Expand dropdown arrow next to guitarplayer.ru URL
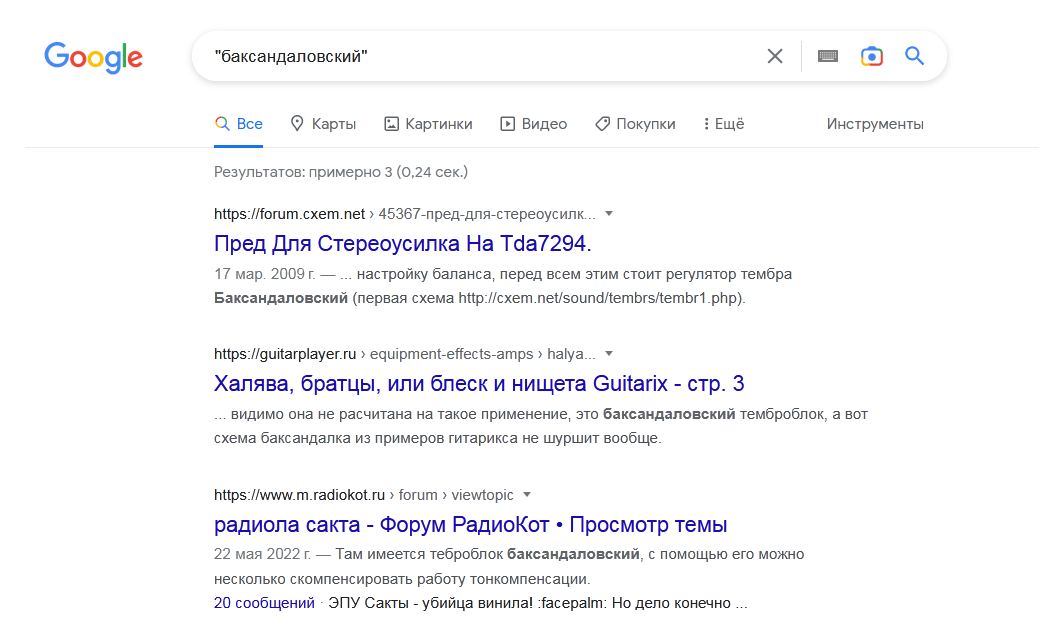The image size is (1064, 636). coord(609,354)
